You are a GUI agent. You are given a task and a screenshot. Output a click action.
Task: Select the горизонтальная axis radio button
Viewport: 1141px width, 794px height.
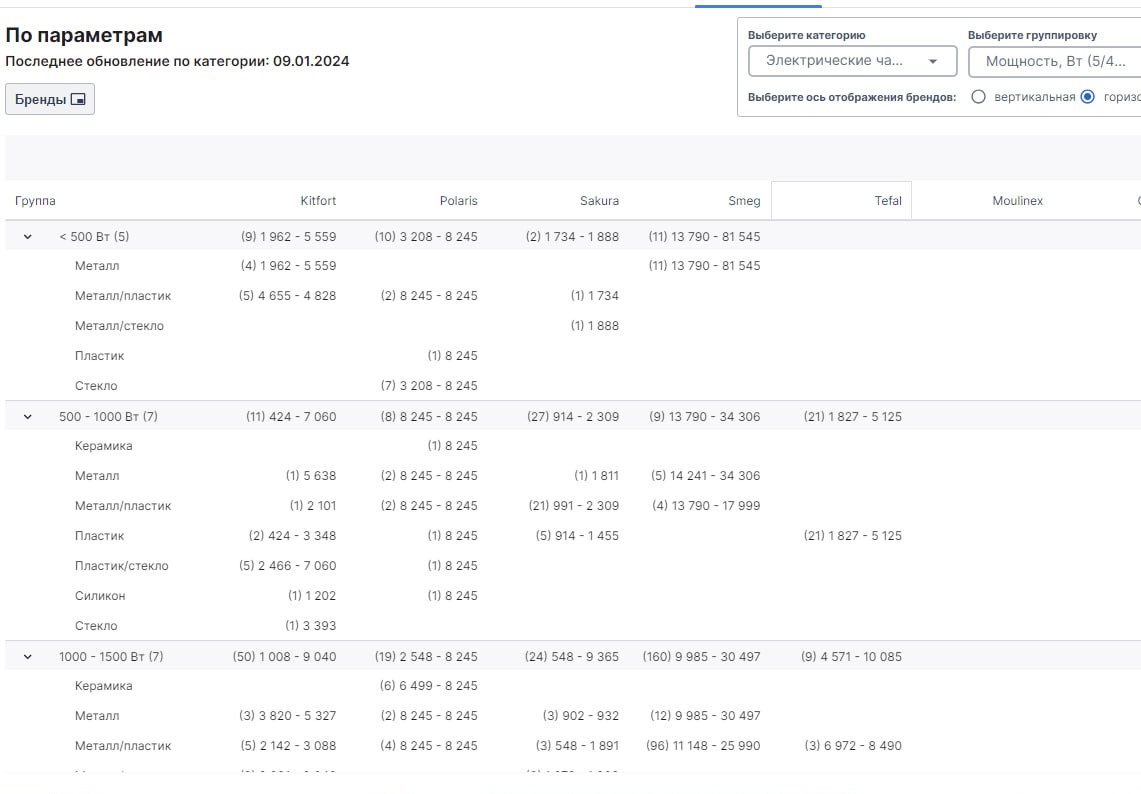tap(1088, 97)
